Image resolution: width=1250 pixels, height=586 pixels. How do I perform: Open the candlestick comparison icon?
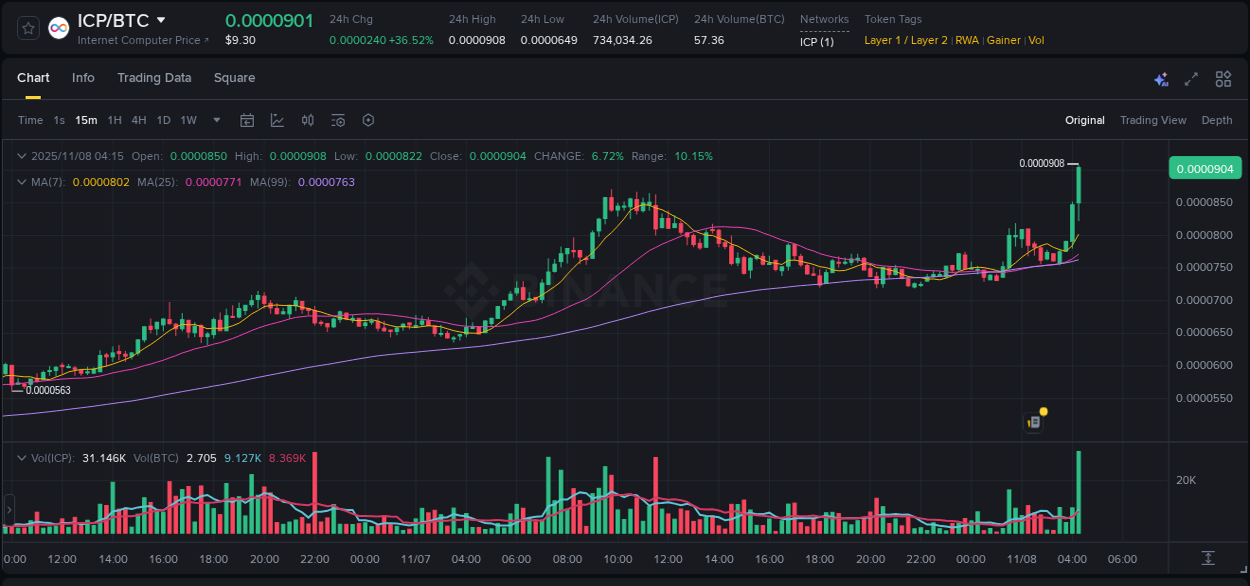pos(308,120)
